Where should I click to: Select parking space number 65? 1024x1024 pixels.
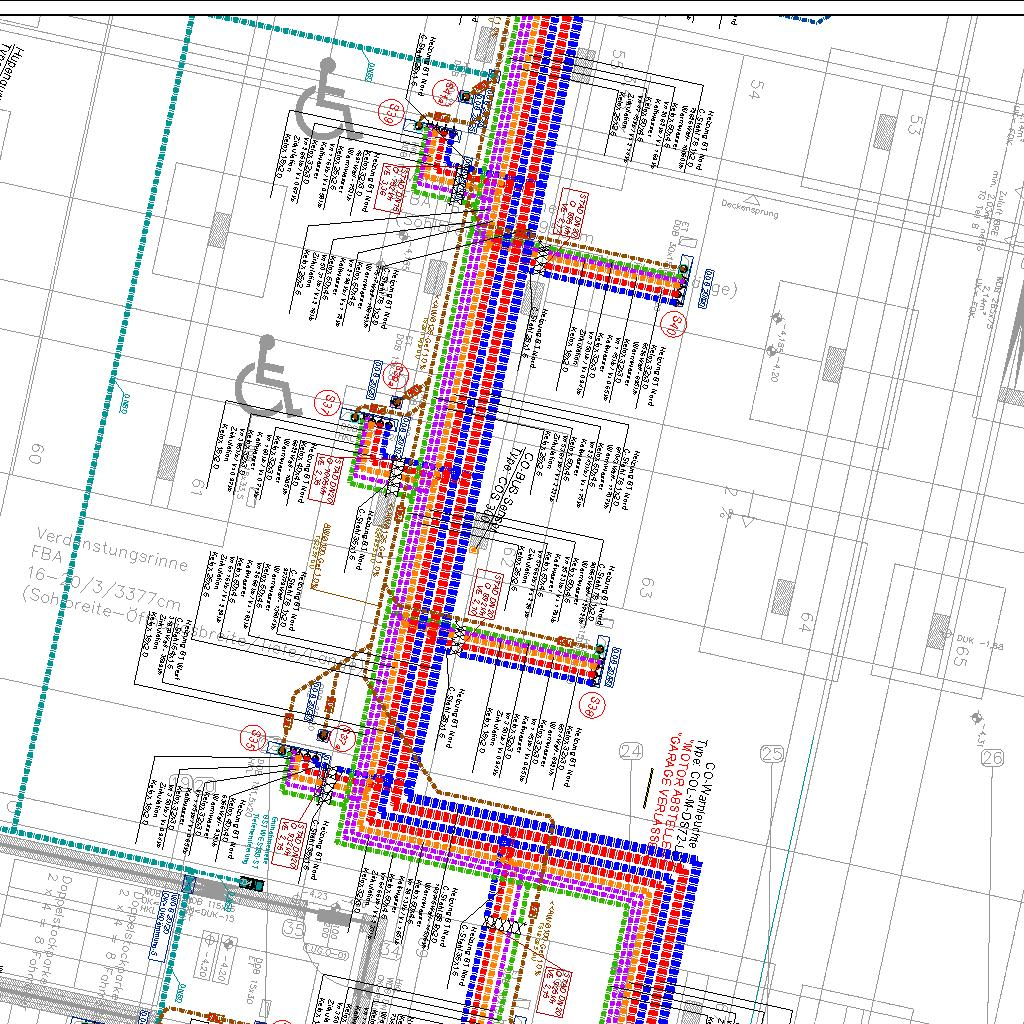click(x=960, y=657)
